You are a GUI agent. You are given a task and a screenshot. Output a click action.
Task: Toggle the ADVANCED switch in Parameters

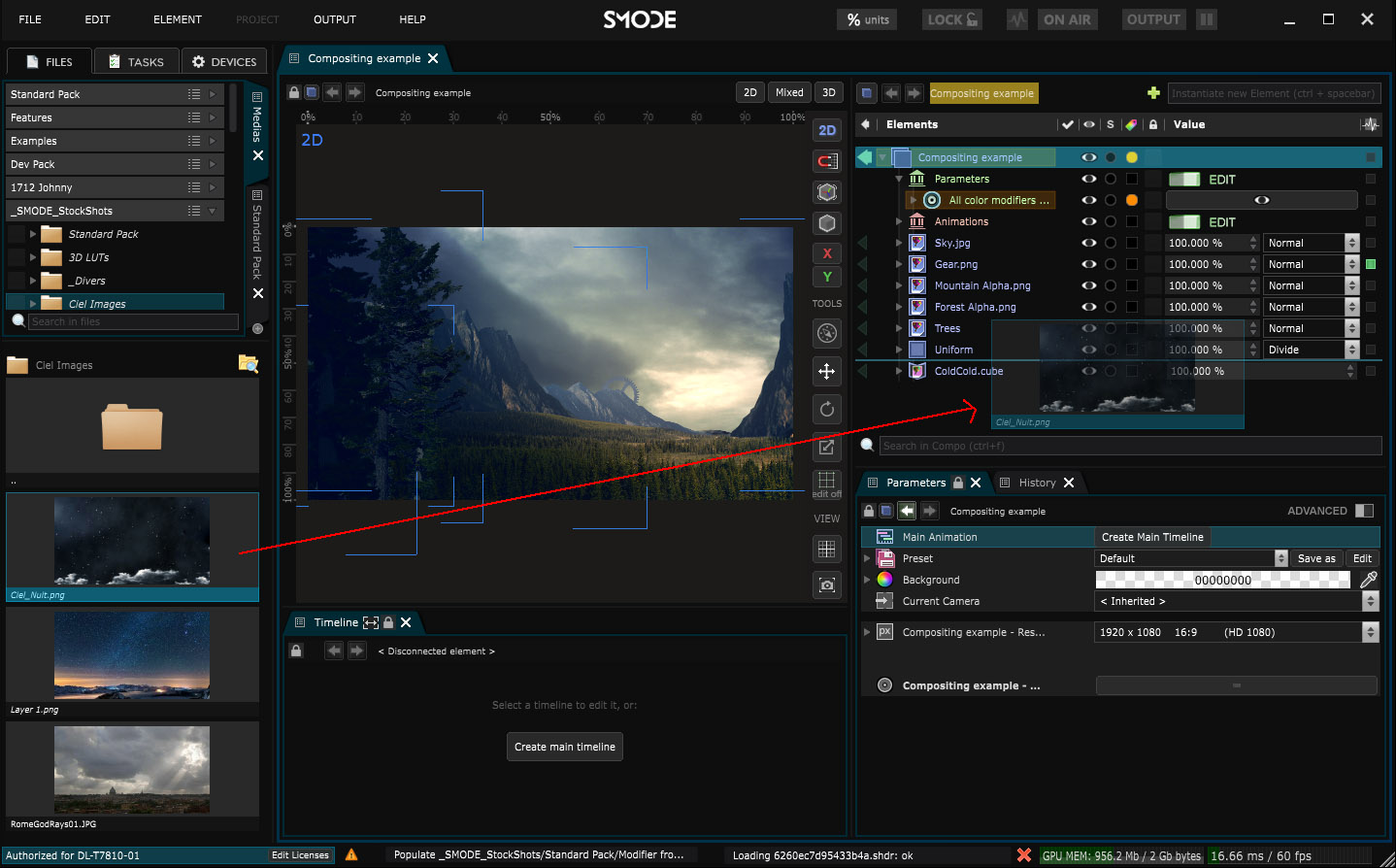pyautogui.click(x=1364, y=511)
